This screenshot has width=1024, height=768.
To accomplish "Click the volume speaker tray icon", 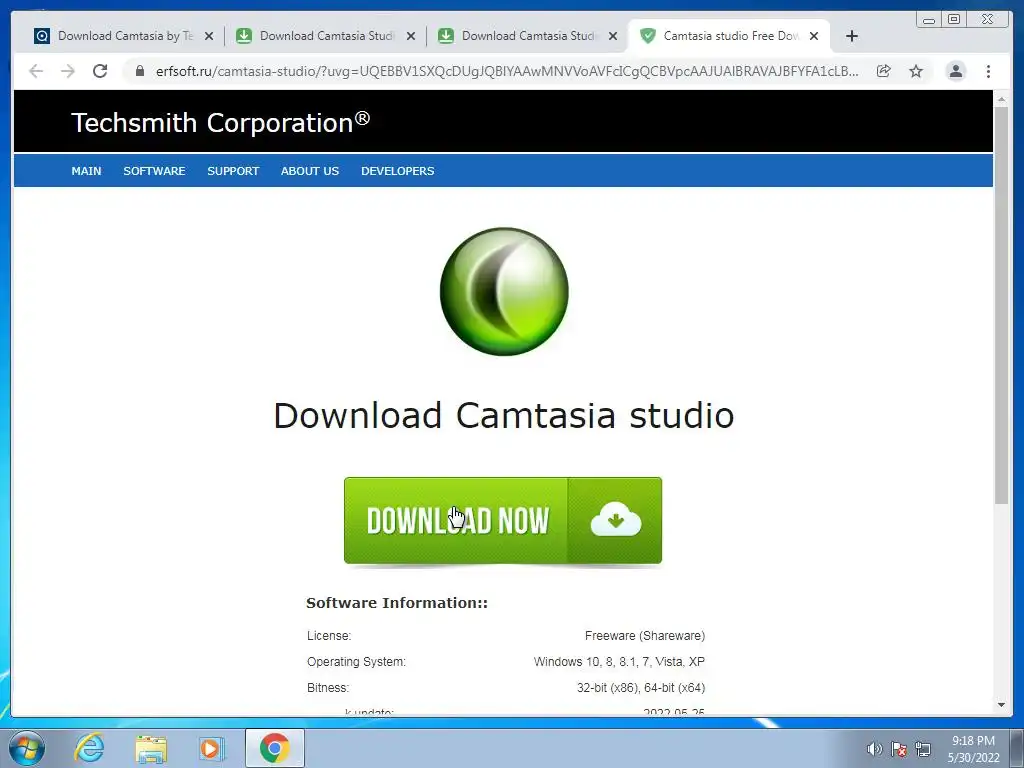I will click(874, 749).
